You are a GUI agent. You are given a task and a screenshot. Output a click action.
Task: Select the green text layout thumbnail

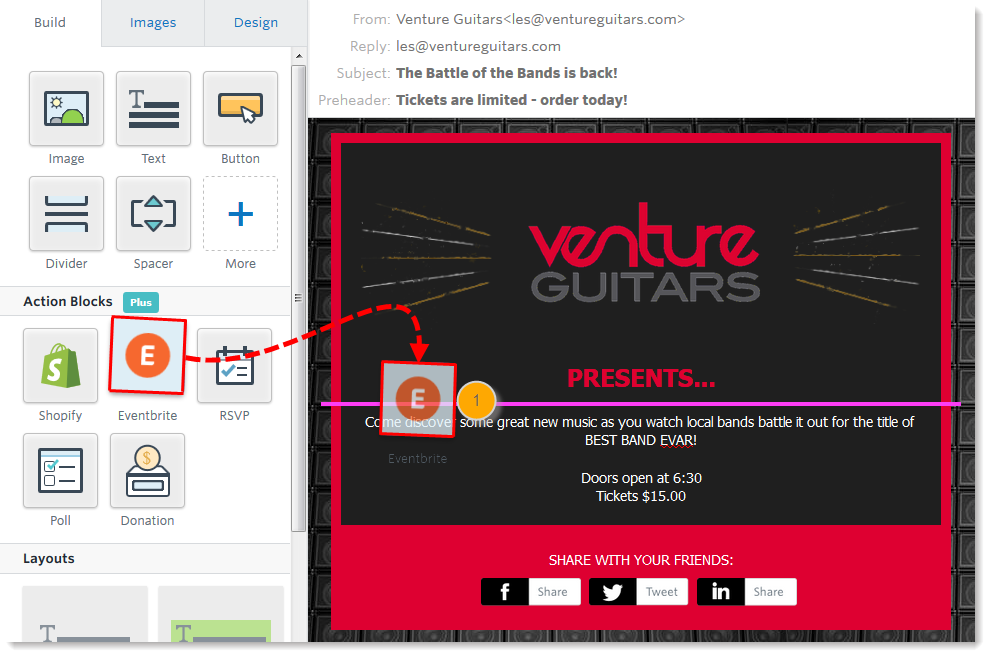[221, 615]
